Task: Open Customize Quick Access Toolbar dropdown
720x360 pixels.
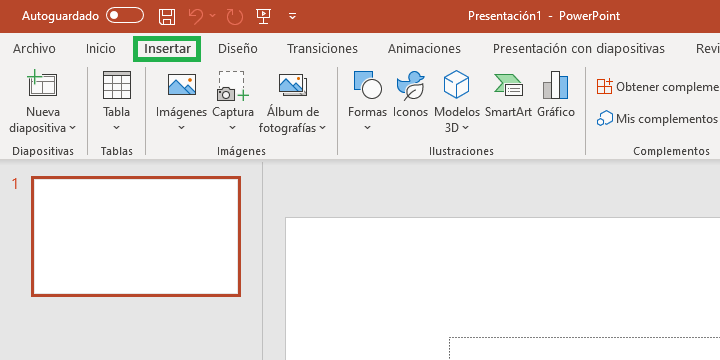Action: pyautogui.click(x=292, y=17)
